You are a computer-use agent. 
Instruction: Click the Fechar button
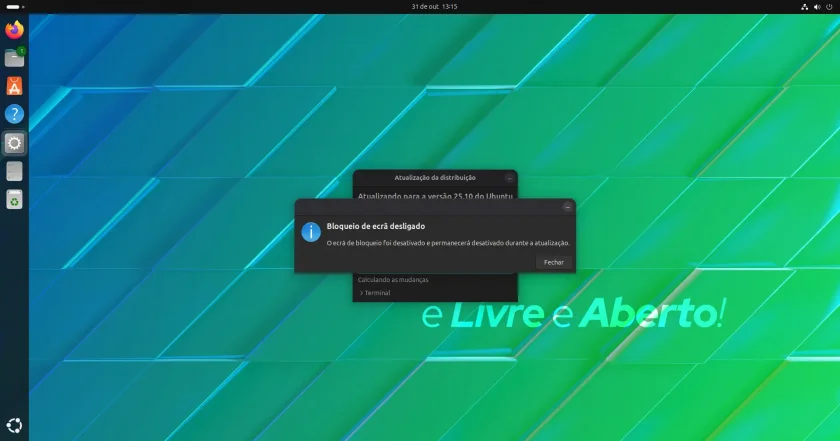click(553, 263)
